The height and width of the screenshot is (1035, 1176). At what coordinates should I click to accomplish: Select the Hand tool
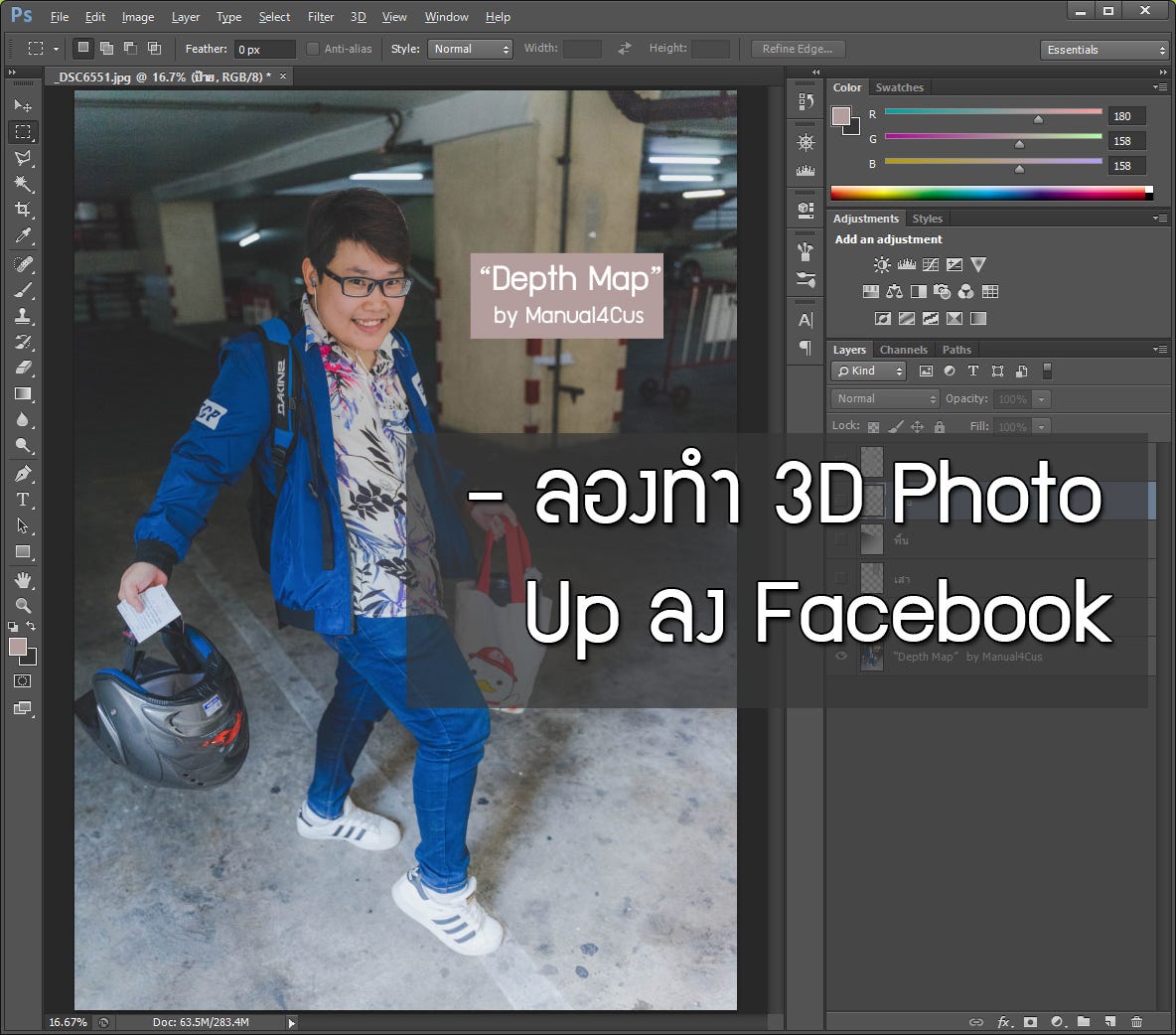(23, 580)
